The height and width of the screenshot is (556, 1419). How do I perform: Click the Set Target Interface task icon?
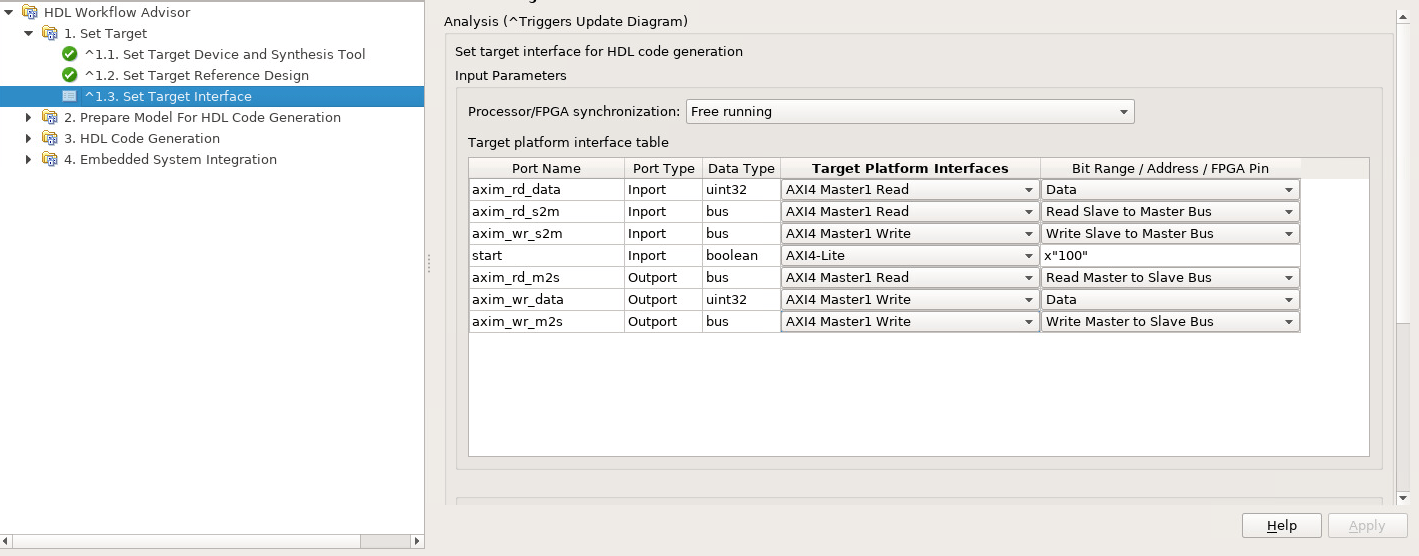point(70,97)
